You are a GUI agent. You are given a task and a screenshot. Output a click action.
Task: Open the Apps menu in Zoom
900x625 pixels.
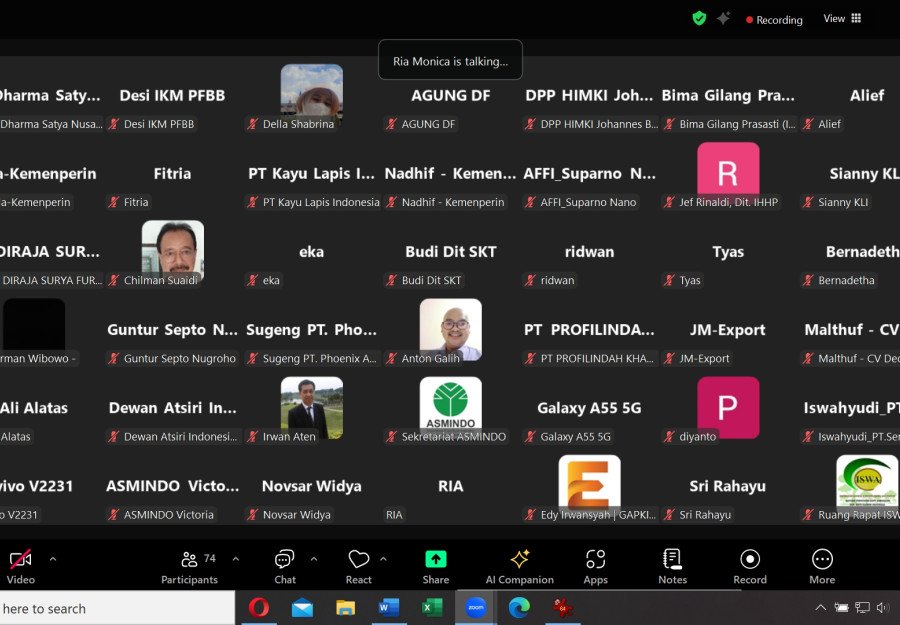click(x=596, y=565)
